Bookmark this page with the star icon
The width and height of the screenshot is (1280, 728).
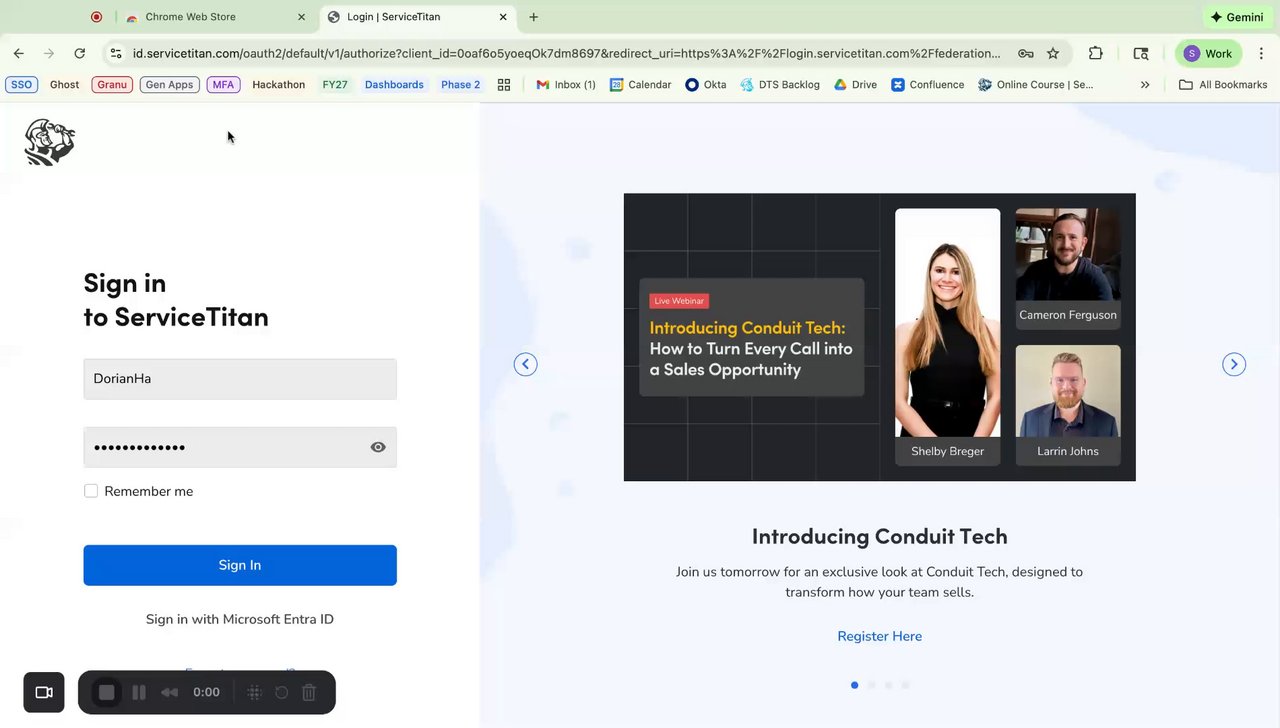click(1053, 54)
